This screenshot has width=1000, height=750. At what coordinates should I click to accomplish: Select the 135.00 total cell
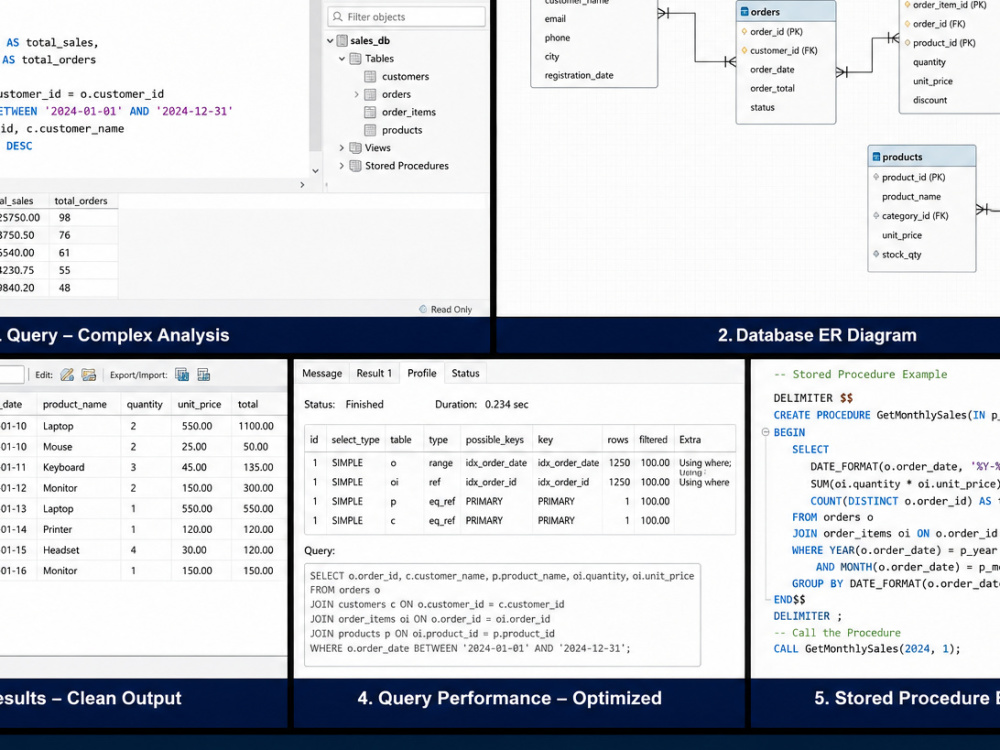click(258, 467)
